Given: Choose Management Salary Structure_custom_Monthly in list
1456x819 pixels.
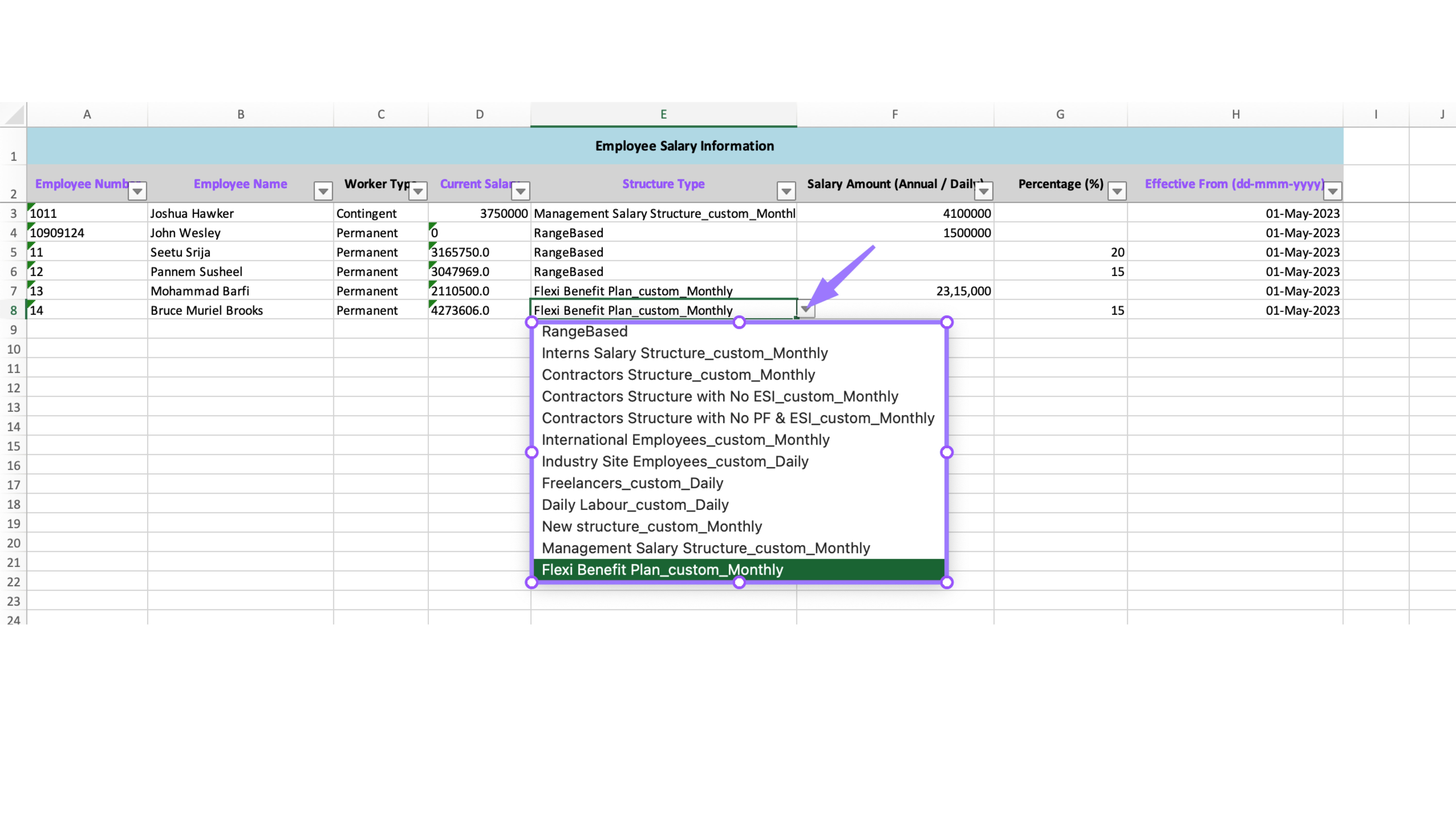Looking at the screenshot, I should (705, 548).
